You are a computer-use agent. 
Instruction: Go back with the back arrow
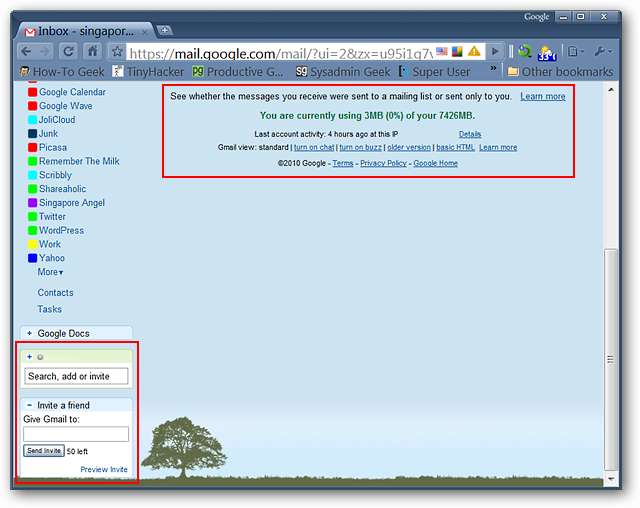coord(27,51)
